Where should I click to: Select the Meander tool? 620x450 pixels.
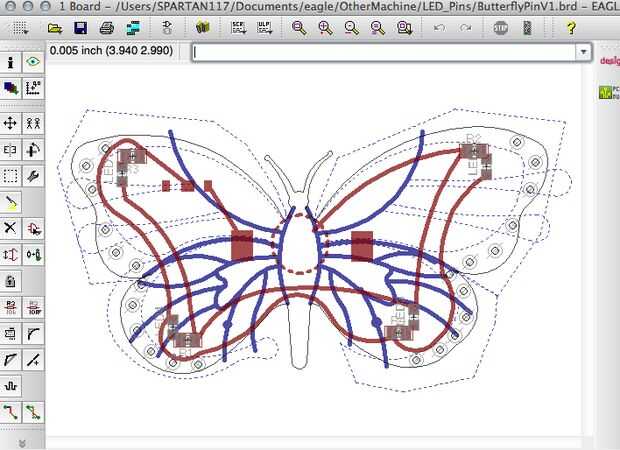tap(11, 386)
